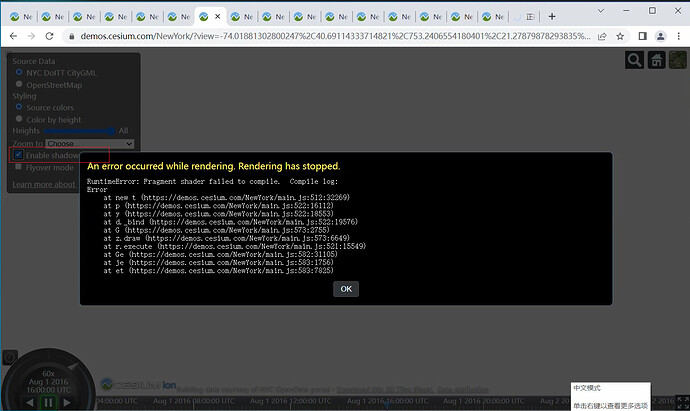
Task: Click the animation speed shuttle ring pointer
Action: (x=73, y=366)
